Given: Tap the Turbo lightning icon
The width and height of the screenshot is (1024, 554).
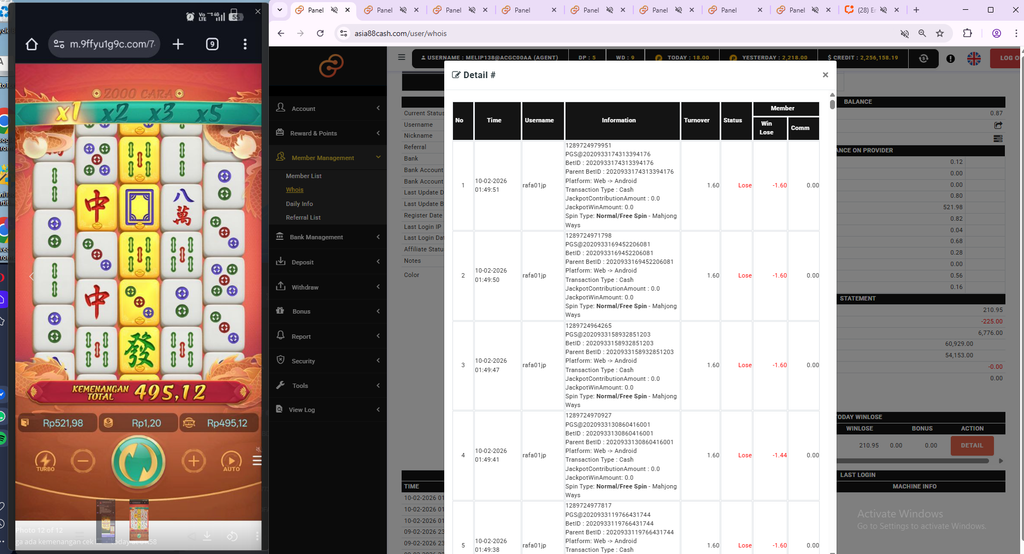Looking at the screenshot, I should coord(45,461).
